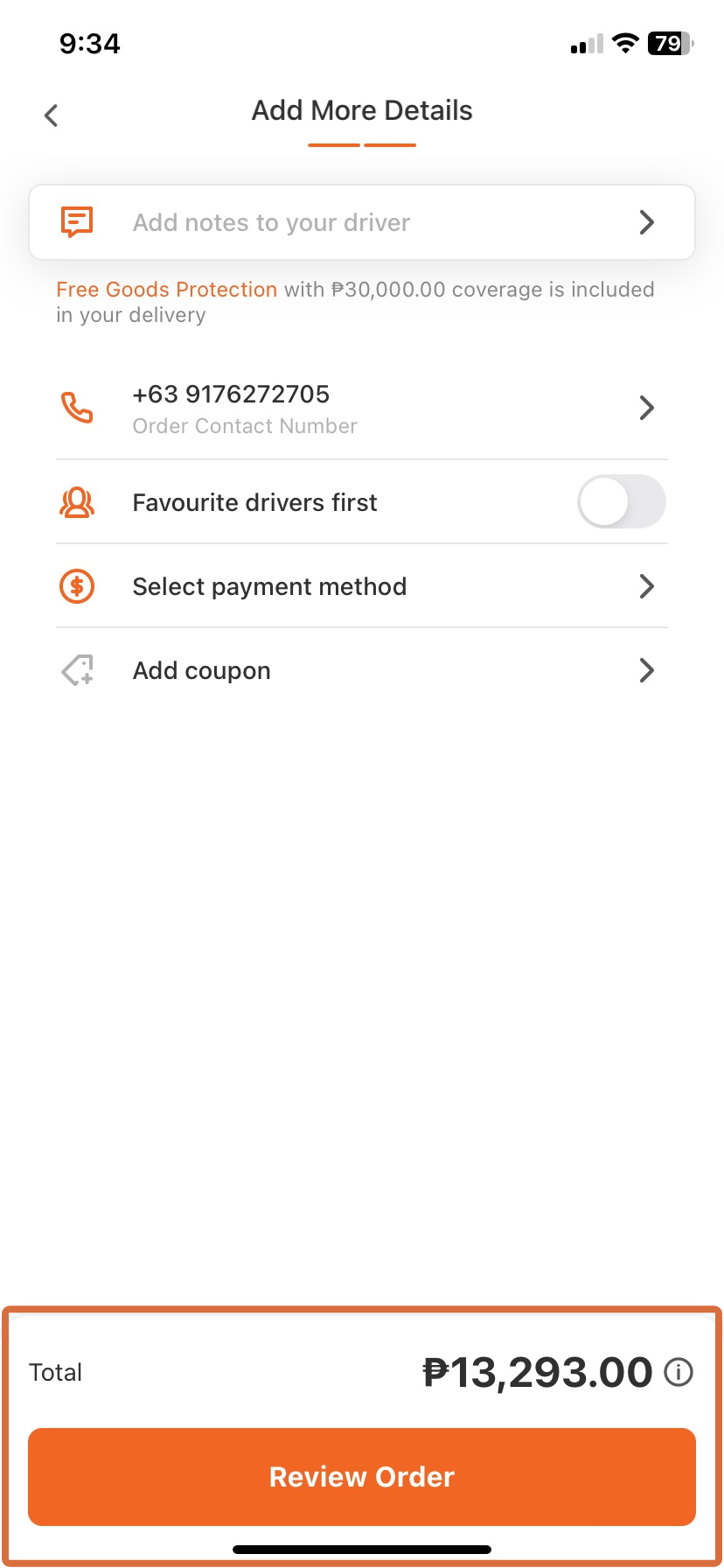This screenshot has width=724, height=1568.
Task: Open contact number chevron arrow
Action: [x=647, y=408]
